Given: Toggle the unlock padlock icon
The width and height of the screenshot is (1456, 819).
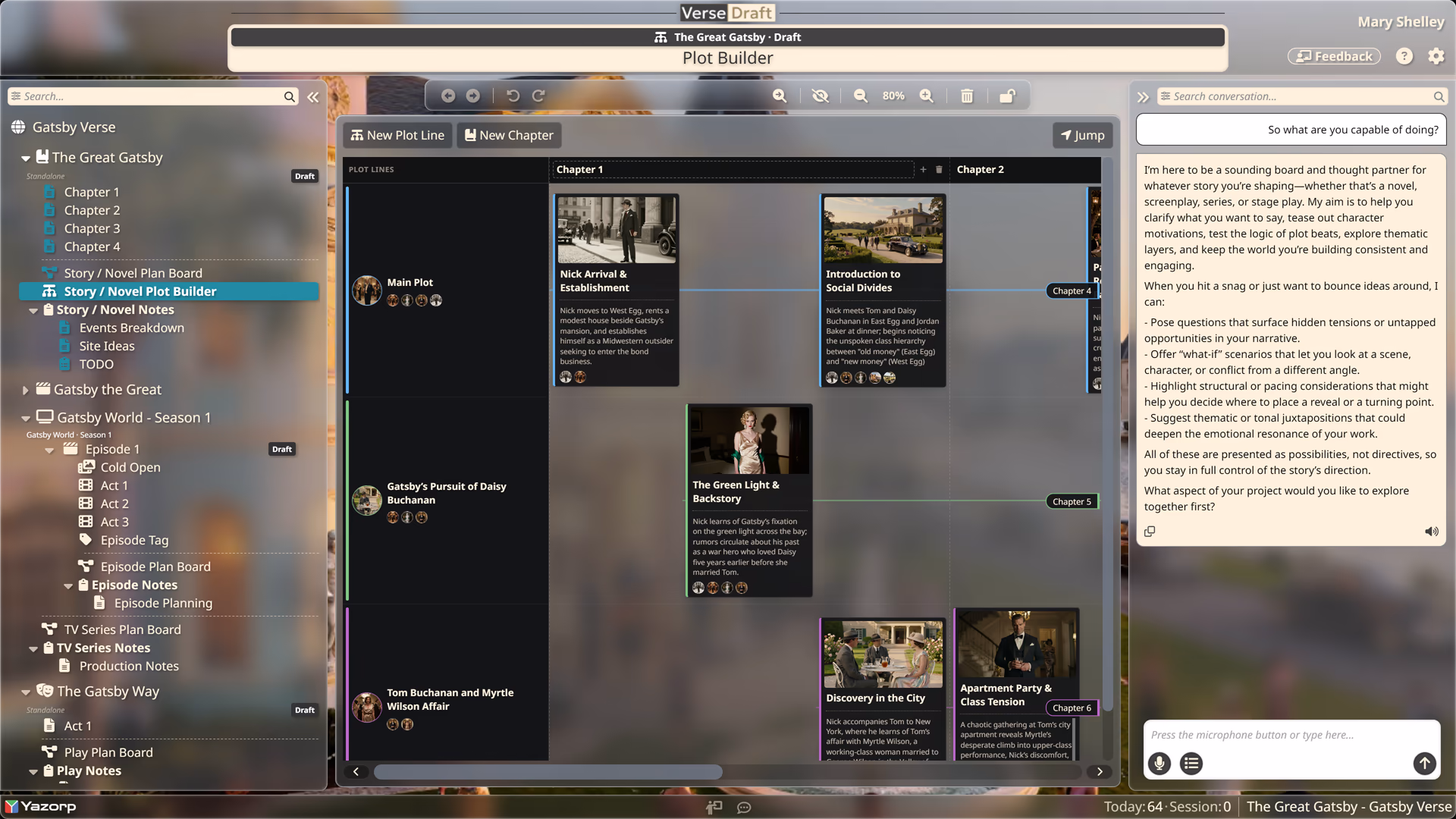Looking at the screenshot, I should pos(1007,96).
